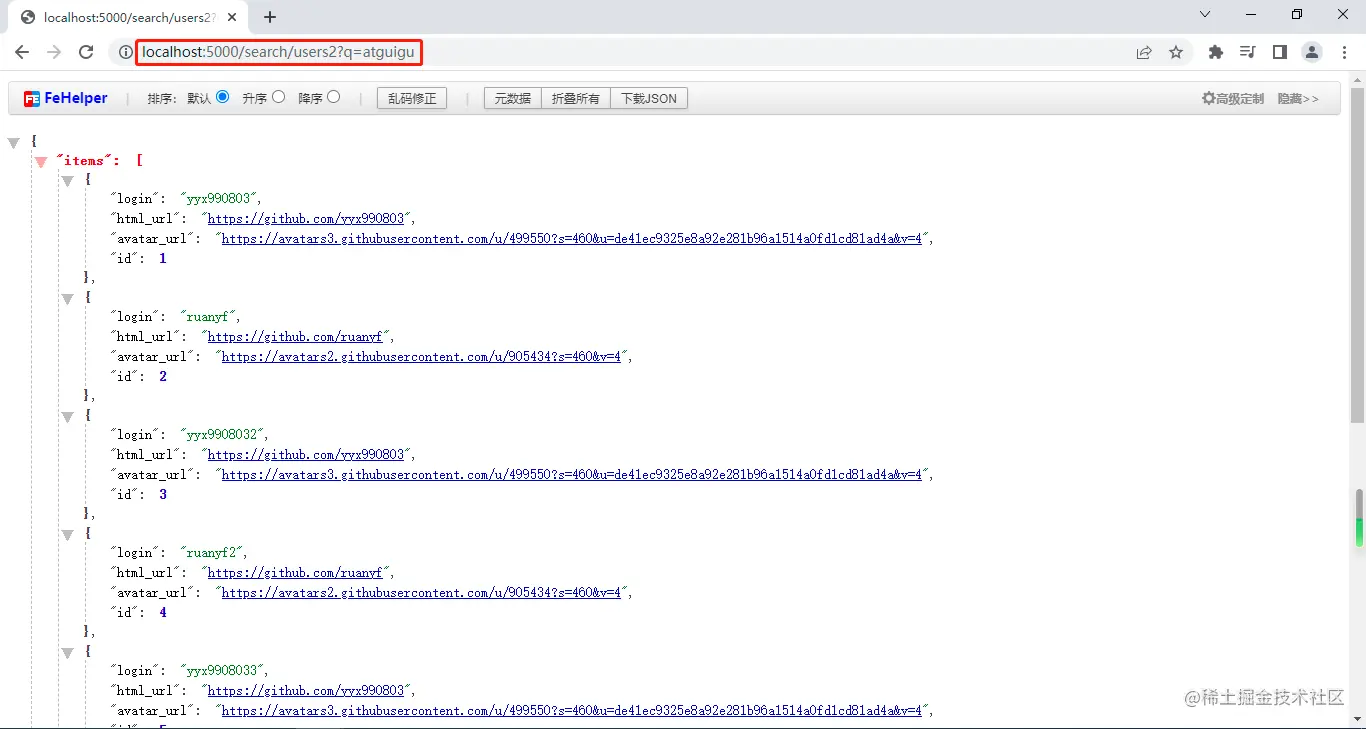Open avatar_url link under login yyx9908033

click(x=571, y=711)
